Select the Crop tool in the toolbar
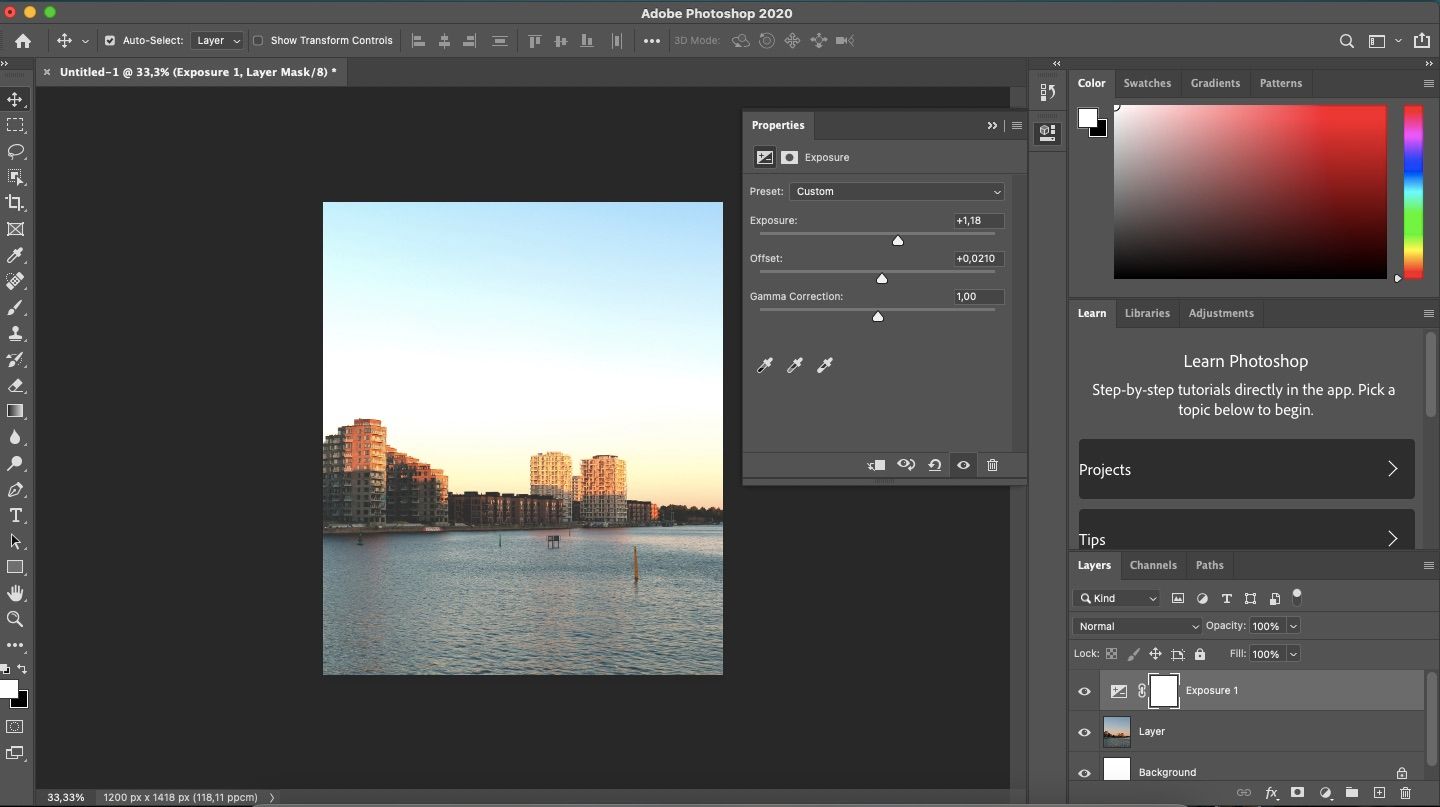The height and width of the screenshot is (807, 1440). coord(16,203)
